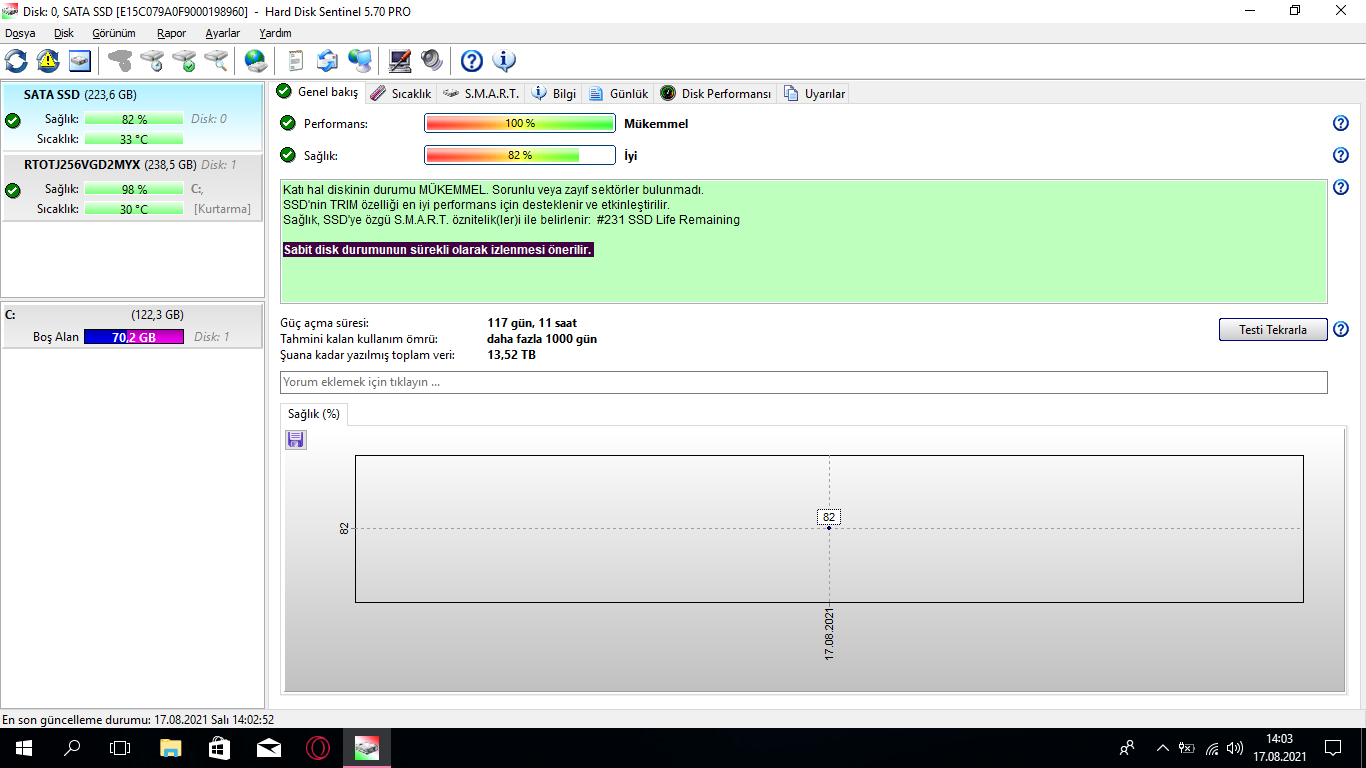Open the Ayarlar menu
1366x768 pixels.
[223, 33]
